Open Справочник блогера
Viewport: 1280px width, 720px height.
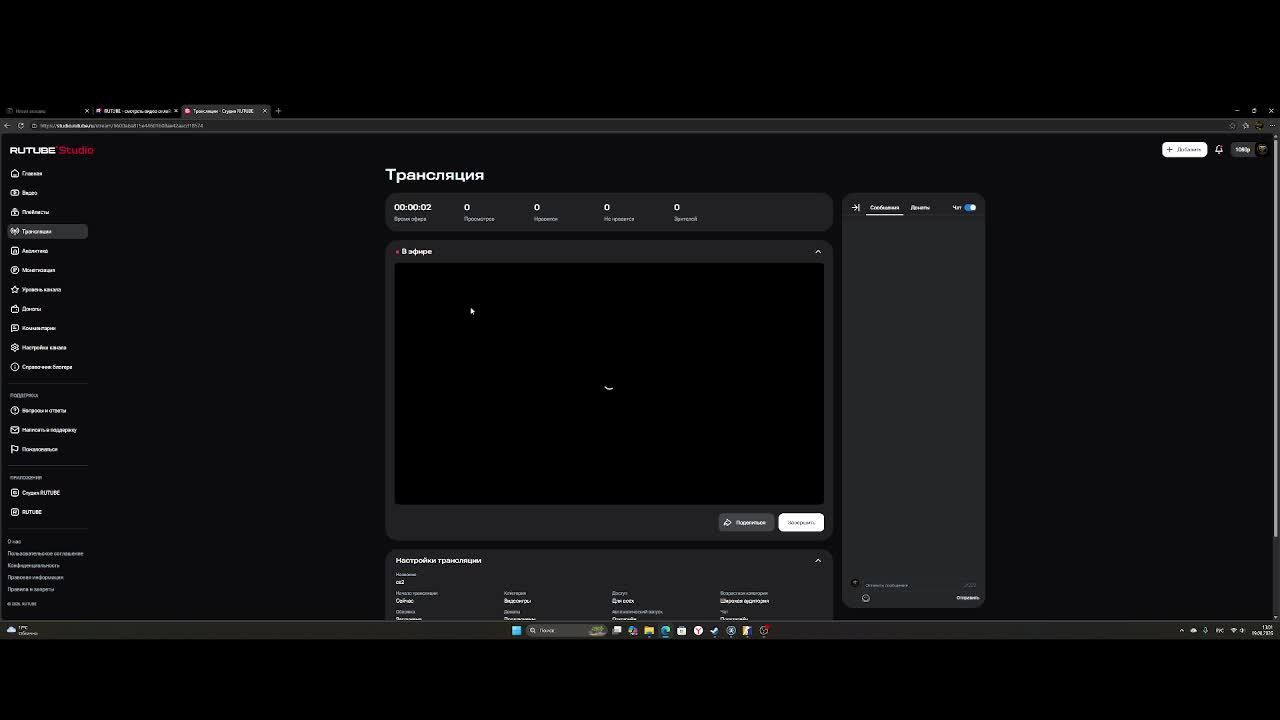(46, 367)
